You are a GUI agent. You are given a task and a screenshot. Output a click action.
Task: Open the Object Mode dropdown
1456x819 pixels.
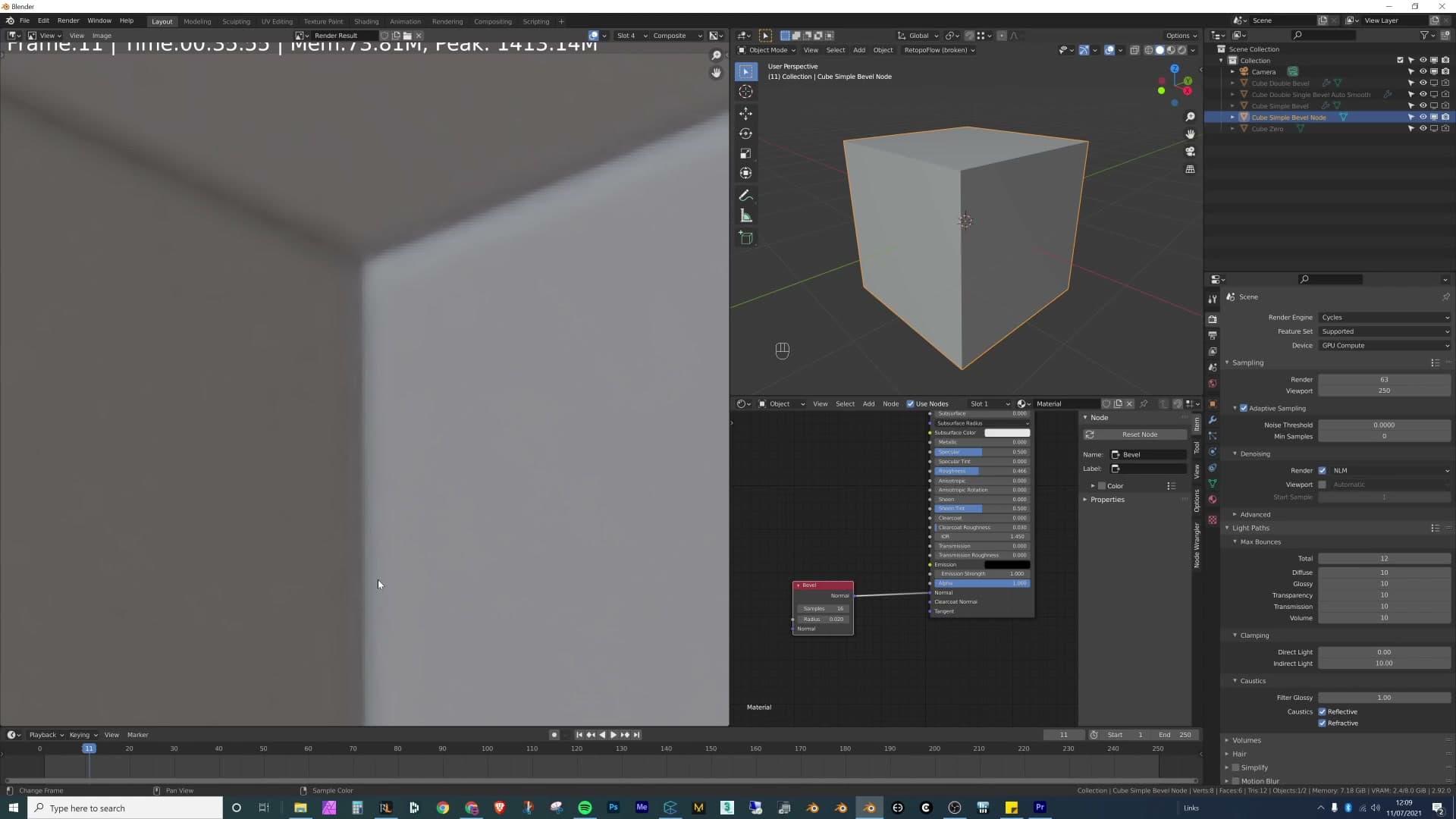(767, 50)
